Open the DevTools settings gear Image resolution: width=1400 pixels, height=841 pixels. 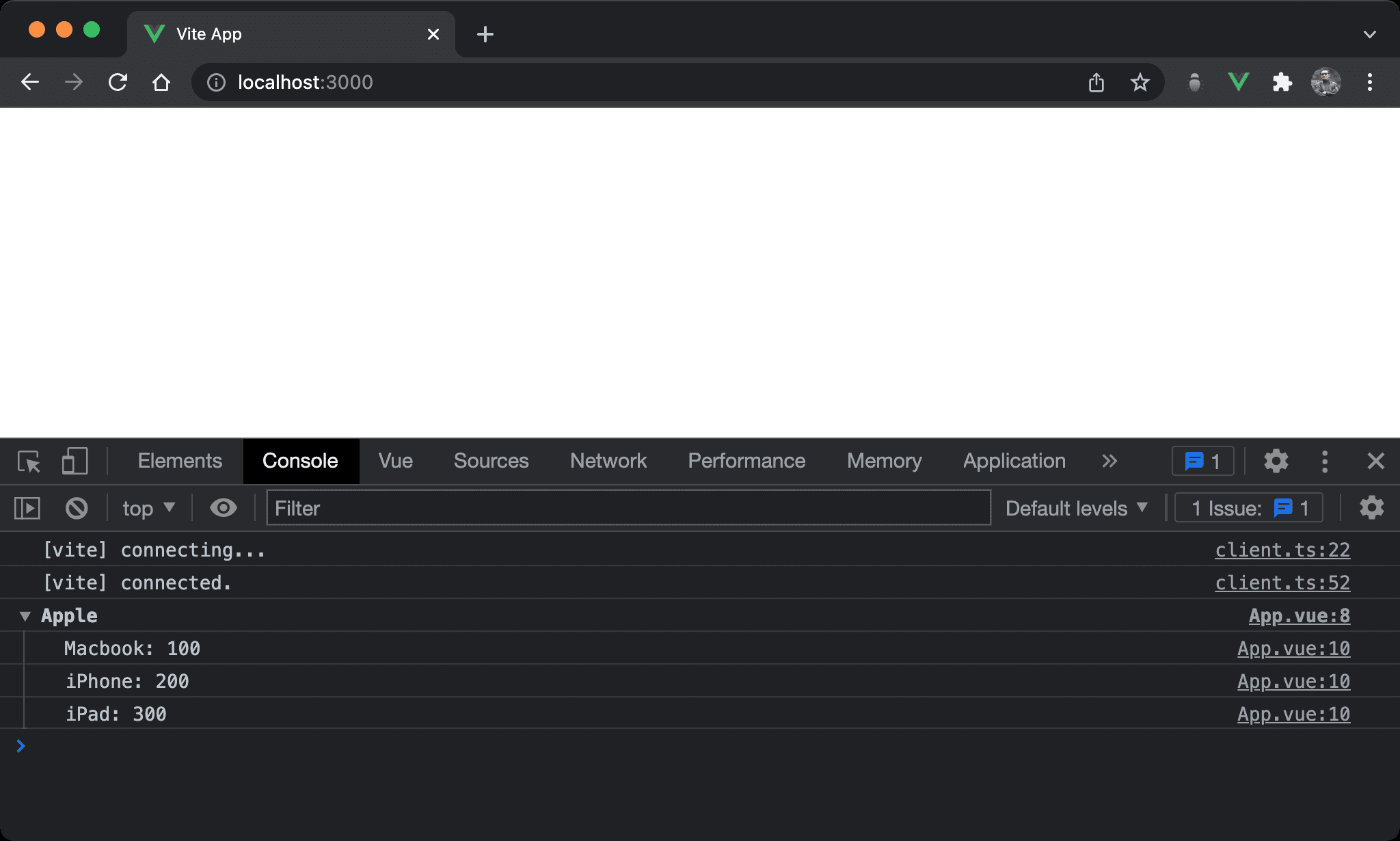click(1276, 462)
